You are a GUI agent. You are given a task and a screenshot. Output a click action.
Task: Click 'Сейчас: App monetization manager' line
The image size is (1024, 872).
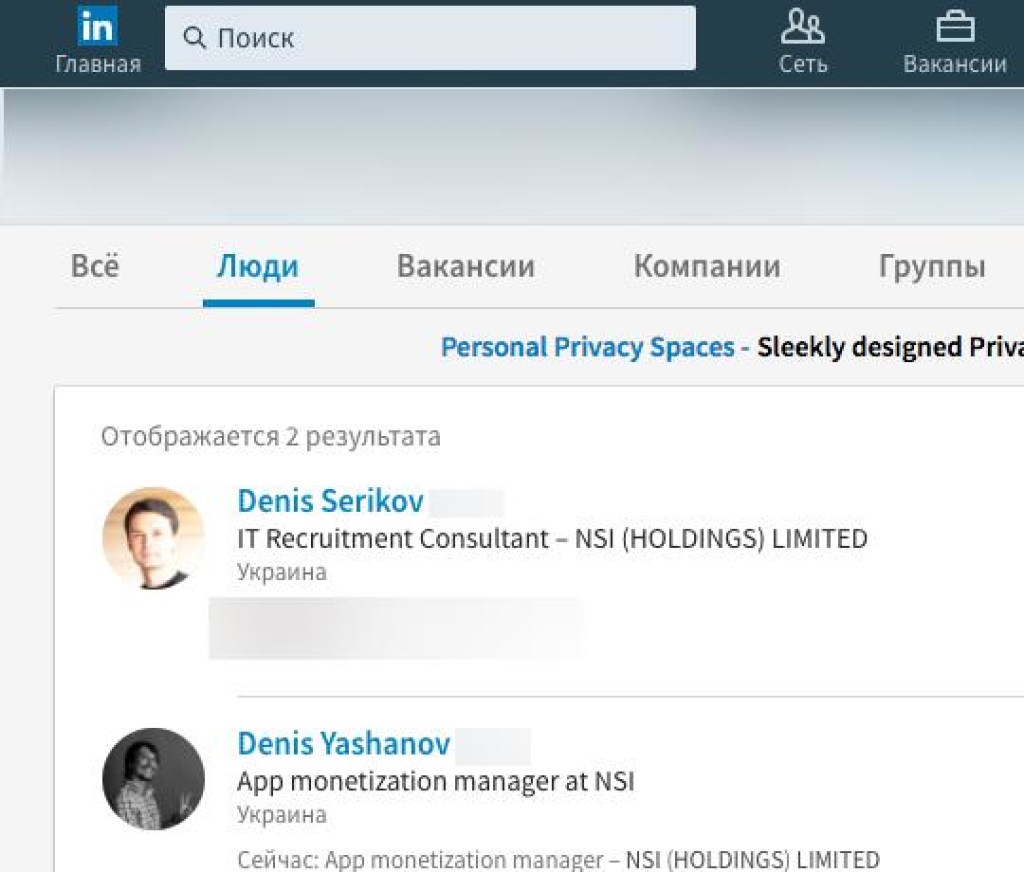(558, 859)
